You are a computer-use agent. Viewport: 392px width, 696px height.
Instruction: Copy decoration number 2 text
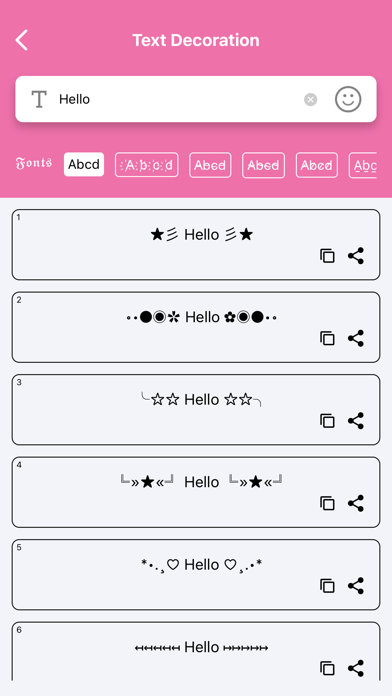(327, 338)
